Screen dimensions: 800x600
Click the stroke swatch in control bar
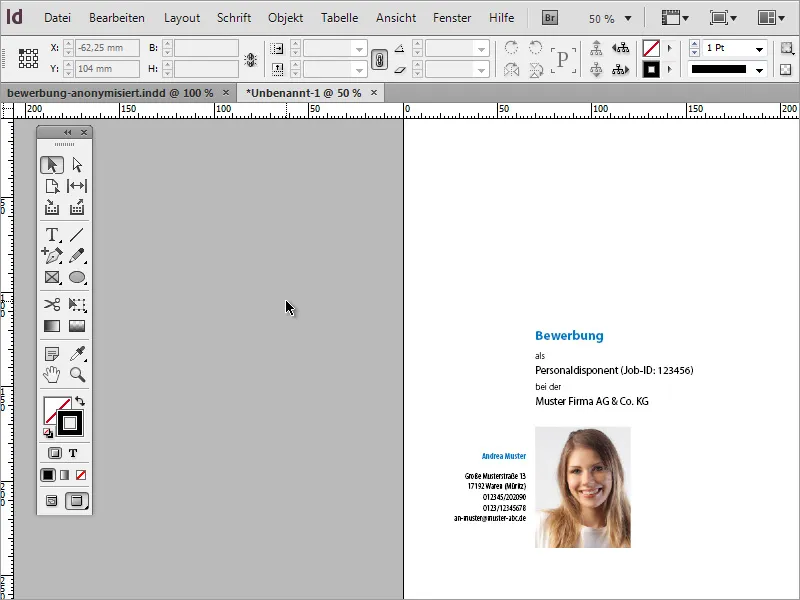[651, 69]
